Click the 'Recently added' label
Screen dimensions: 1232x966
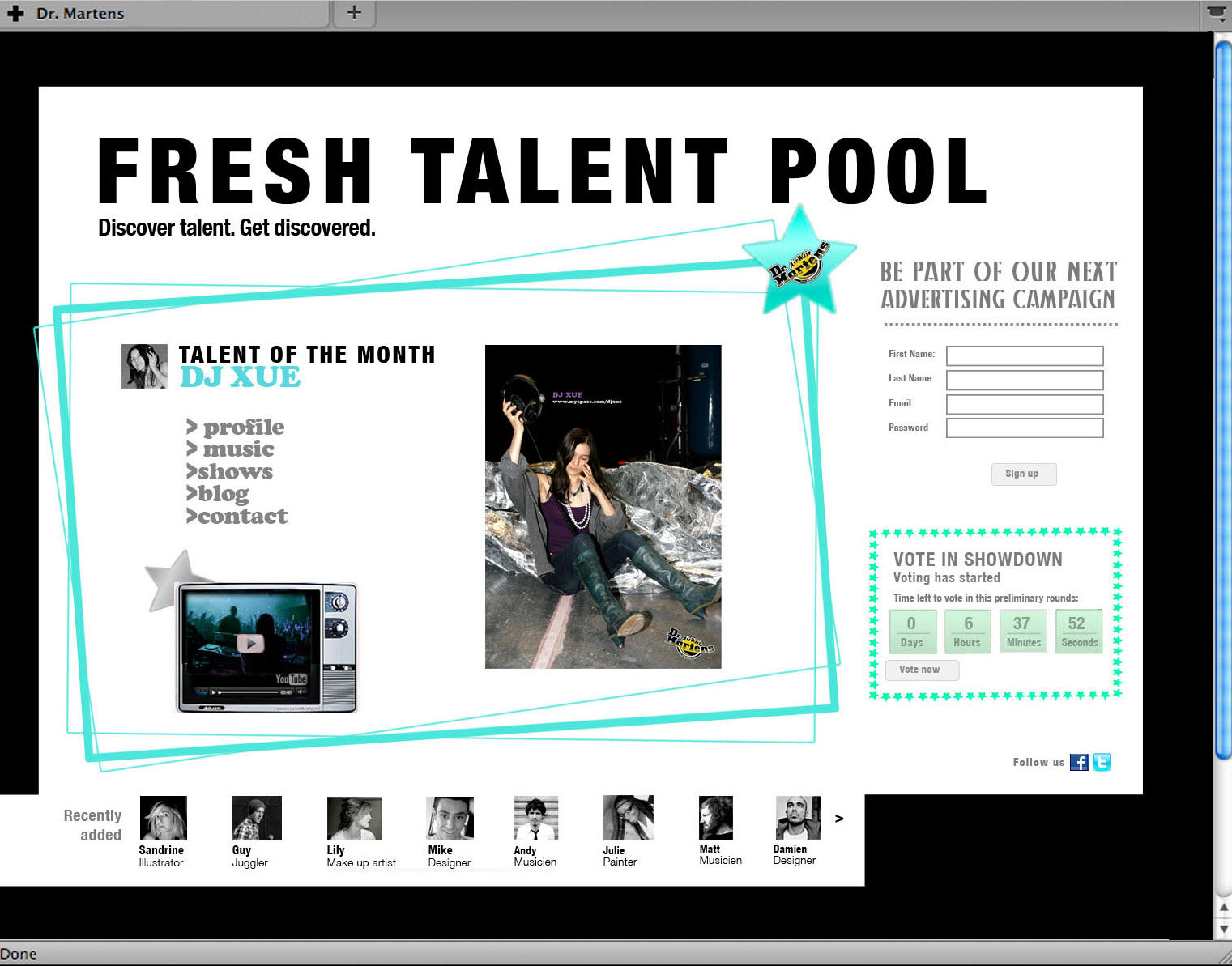coord(92,825)
